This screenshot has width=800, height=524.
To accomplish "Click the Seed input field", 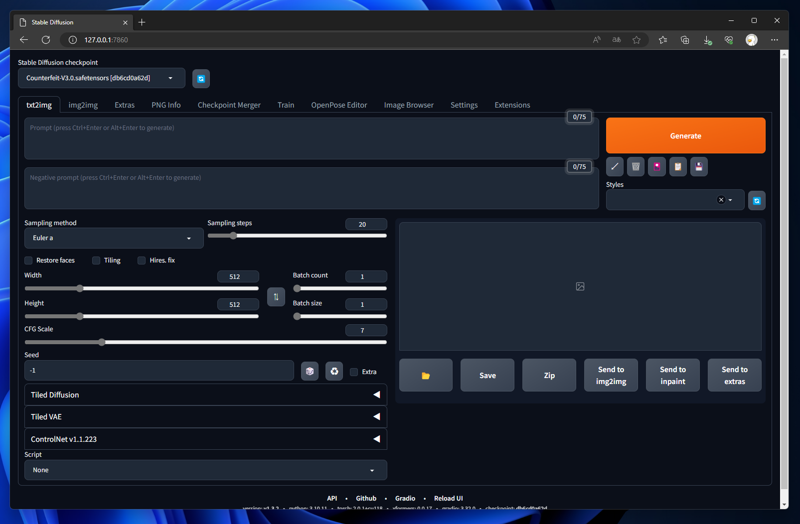I will coord(159,371).
